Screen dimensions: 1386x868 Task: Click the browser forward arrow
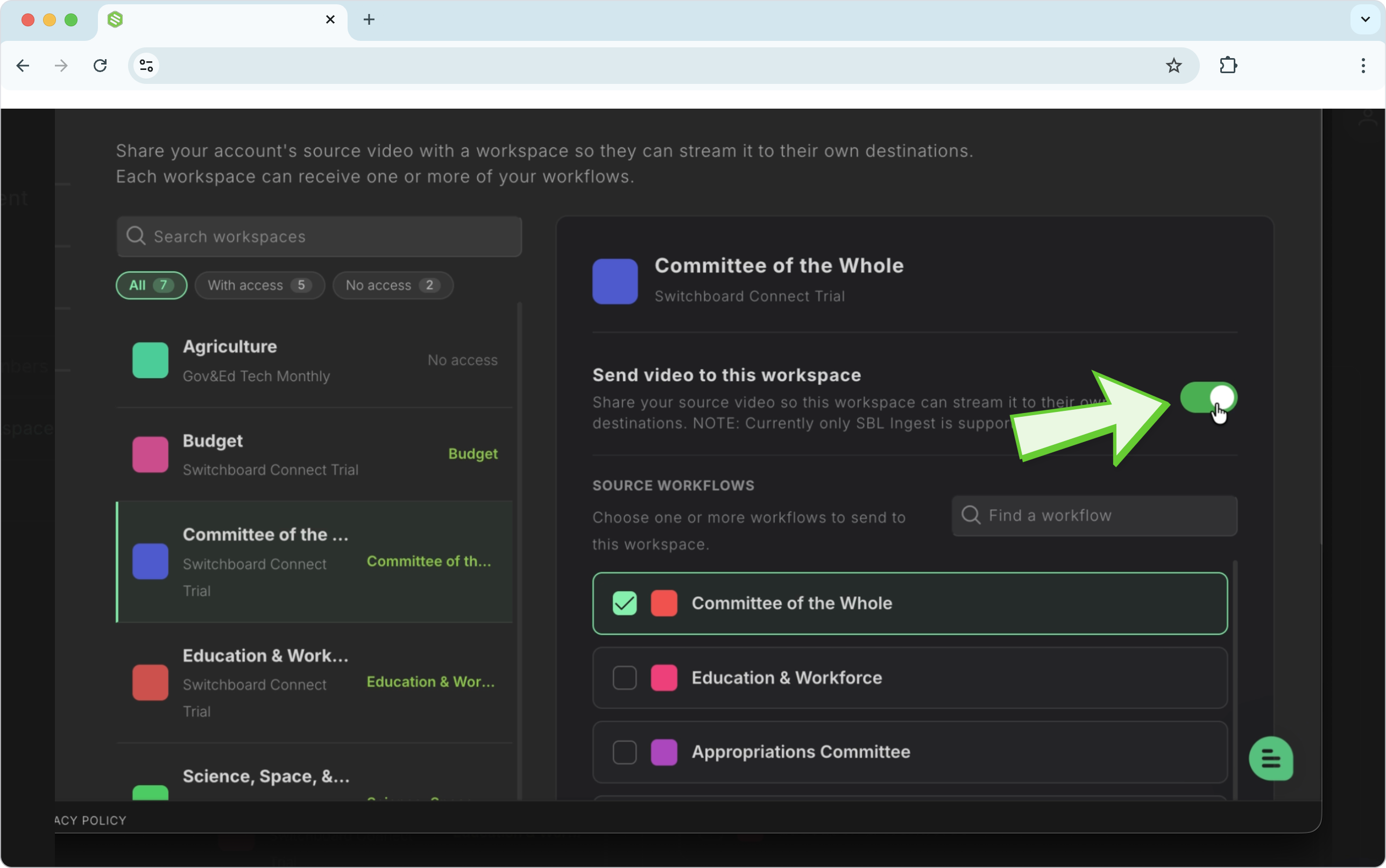(x=61, y=66)
